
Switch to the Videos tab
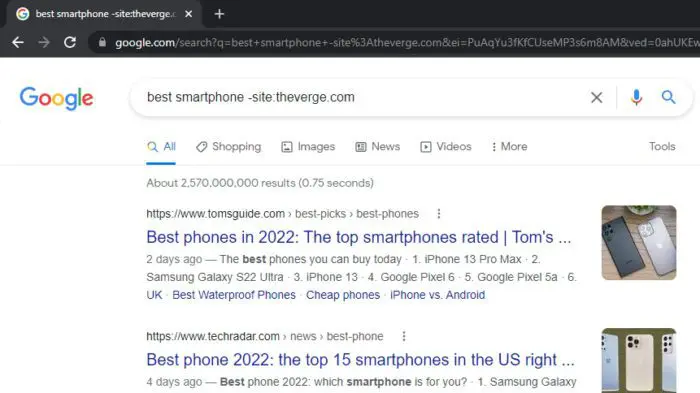click(446, 146)
